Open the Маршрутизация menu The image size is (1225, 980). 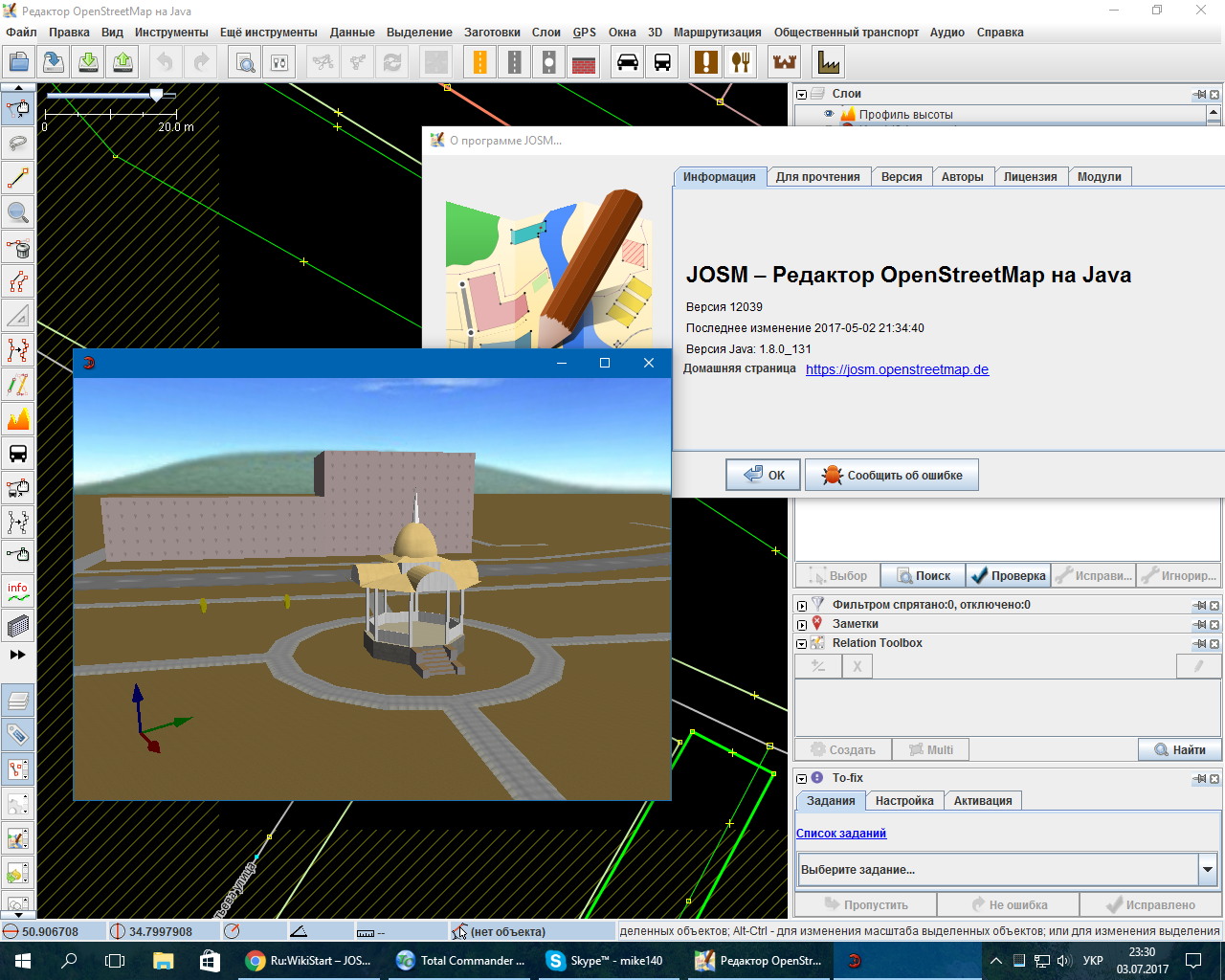(x=717, y=33)
